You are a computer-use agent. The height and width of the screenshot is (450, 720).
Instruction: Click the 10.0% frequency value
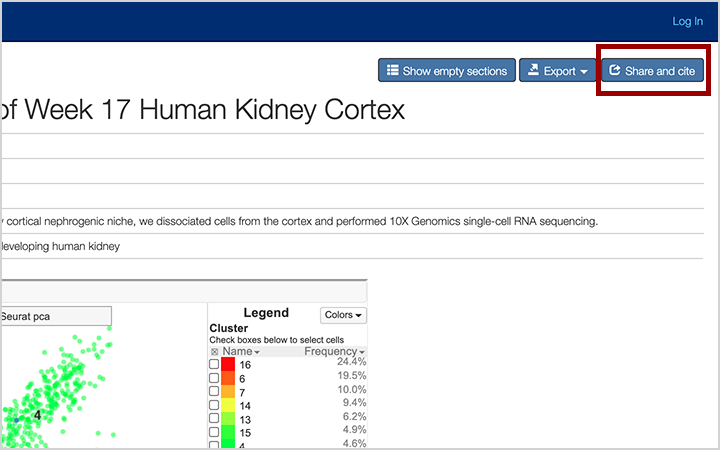(x=351, y=389)
